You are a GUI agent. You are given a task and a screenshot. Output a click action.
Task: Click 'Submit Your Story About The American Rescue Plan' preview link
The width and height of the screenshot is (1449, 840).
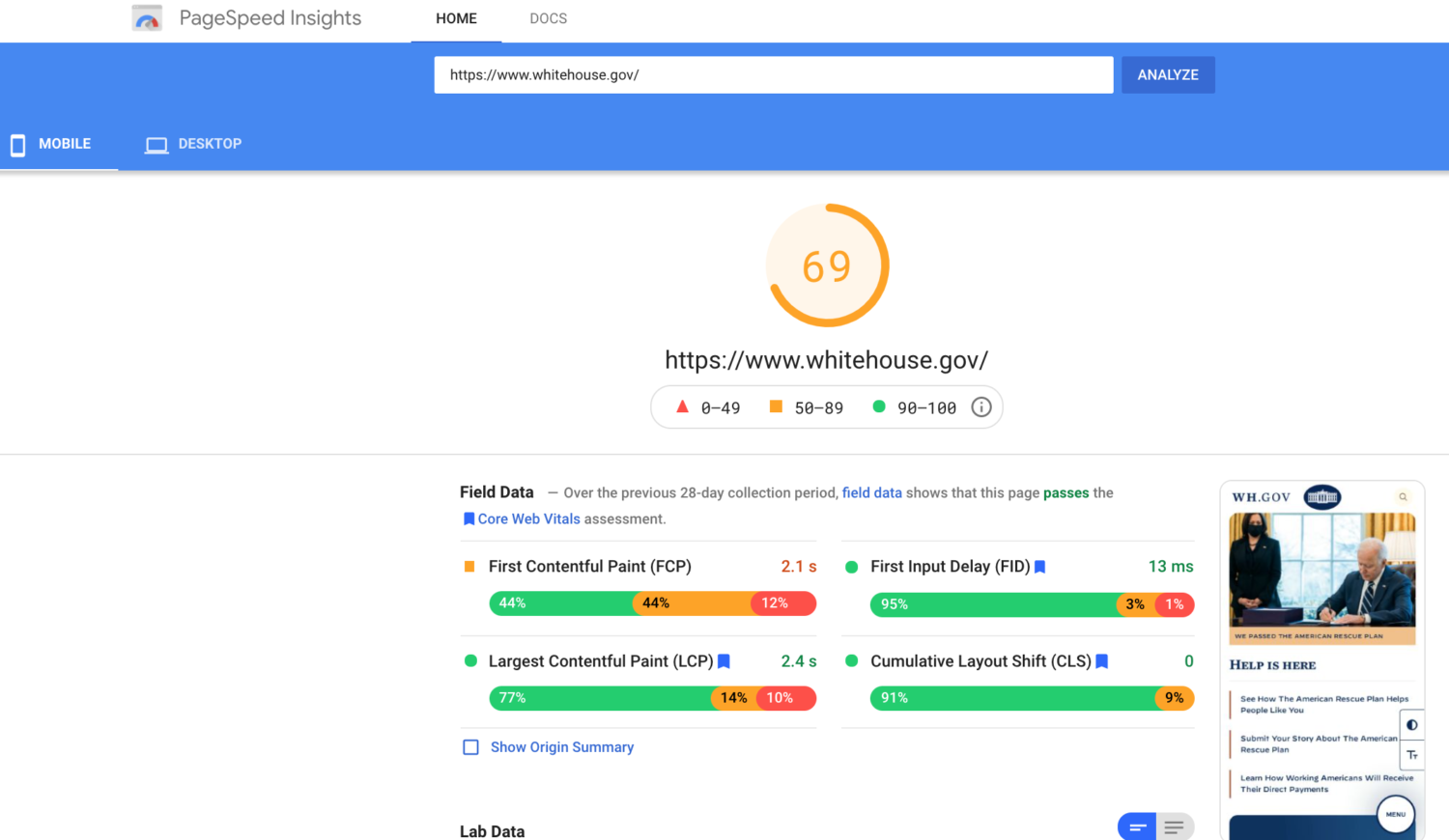click(x=1319, y=743)
